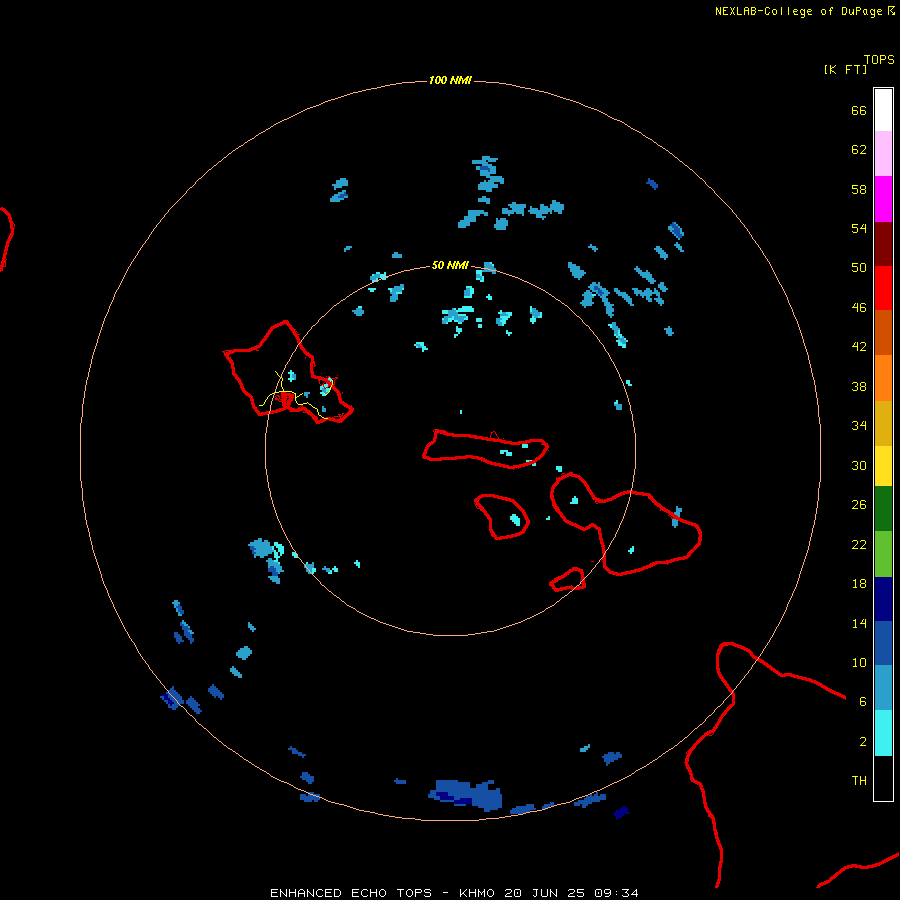The image size is (900, 900).
Task: Pick the dark orange 46 kft swatch
Action: pyautogui.click(x=883, y=332)
